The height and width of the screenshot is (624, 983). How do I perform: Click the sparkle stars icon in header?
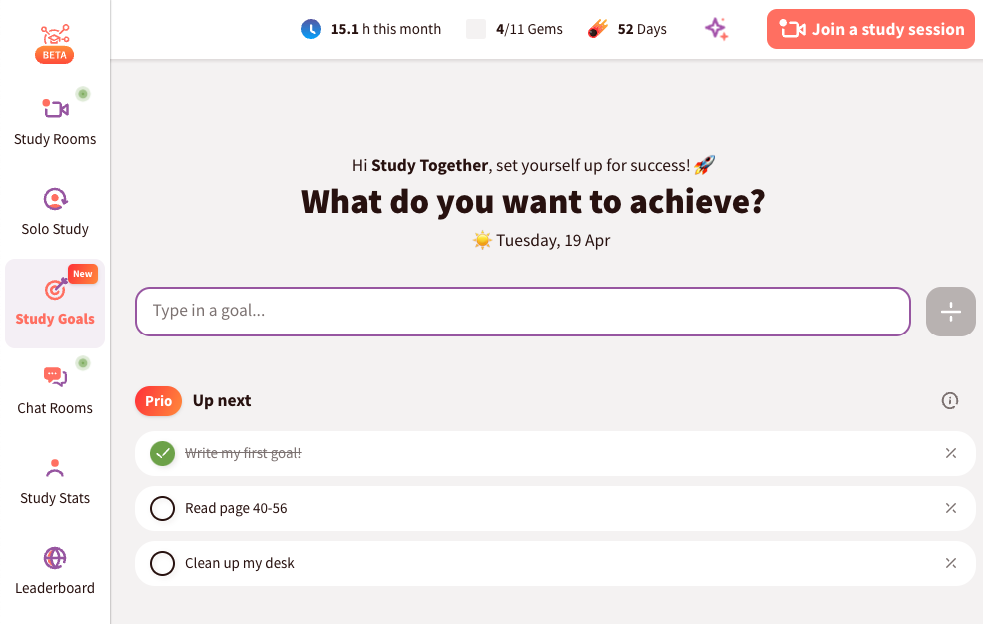(x=716, y=29)
